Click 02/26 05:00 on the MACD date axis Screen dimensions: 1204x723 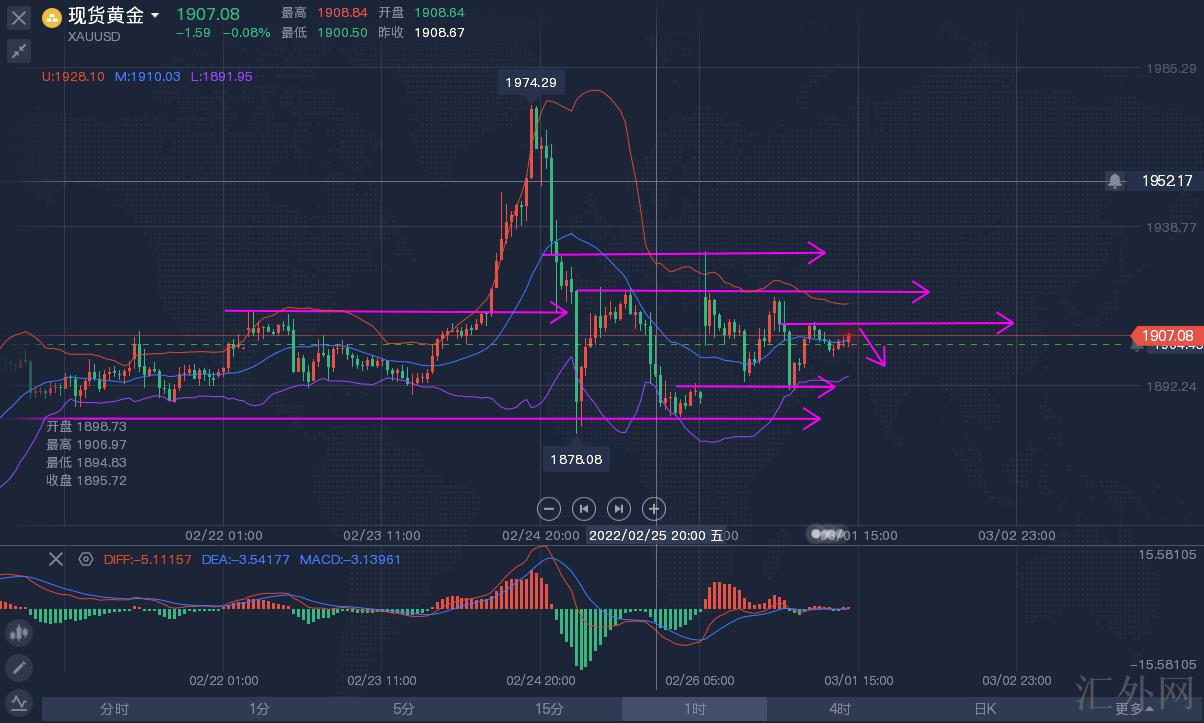click(x=699, y=681)
